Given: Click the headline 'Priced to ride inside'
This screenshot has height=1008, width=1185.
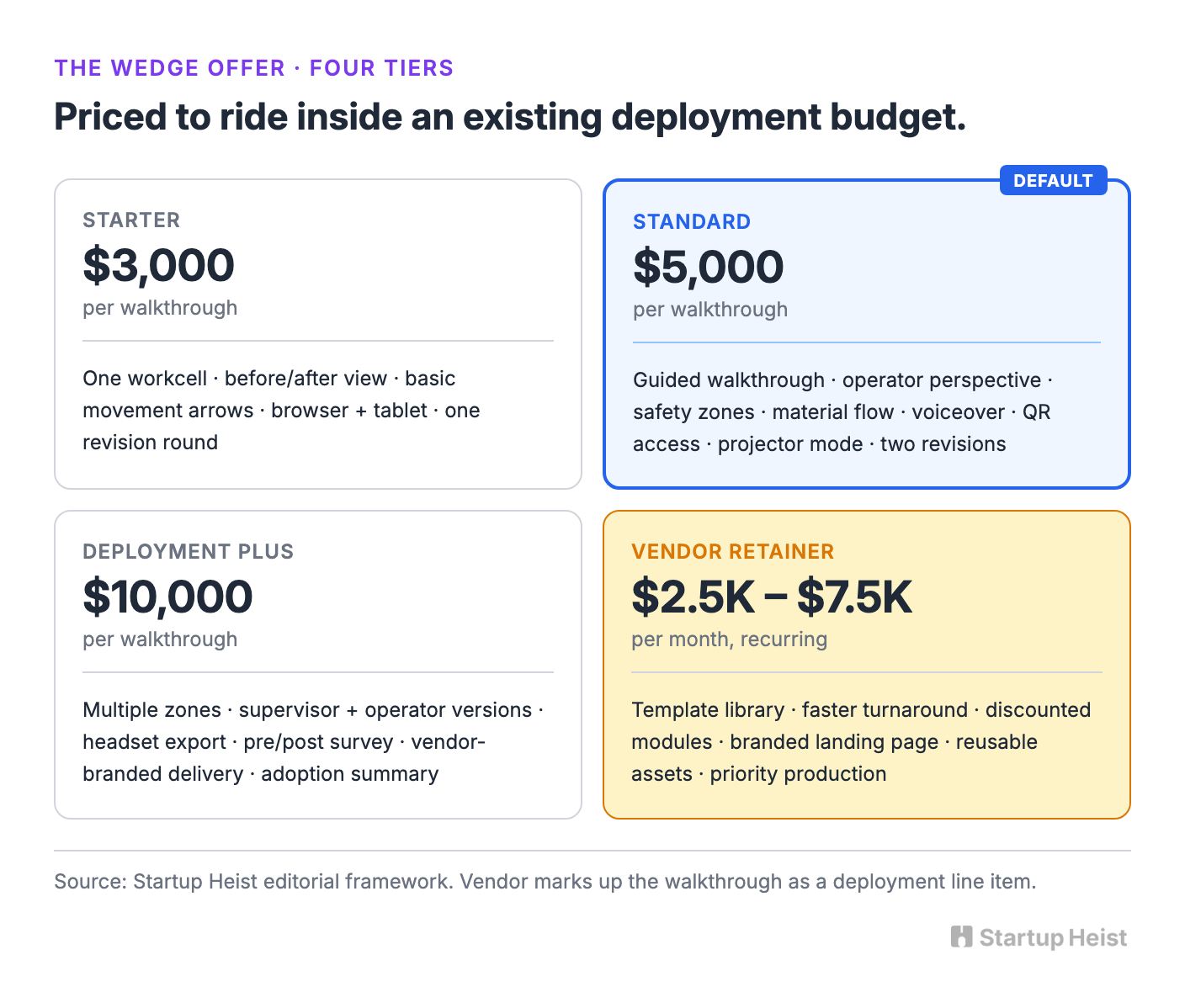Looking at the screenshot, I should point(510,117).
